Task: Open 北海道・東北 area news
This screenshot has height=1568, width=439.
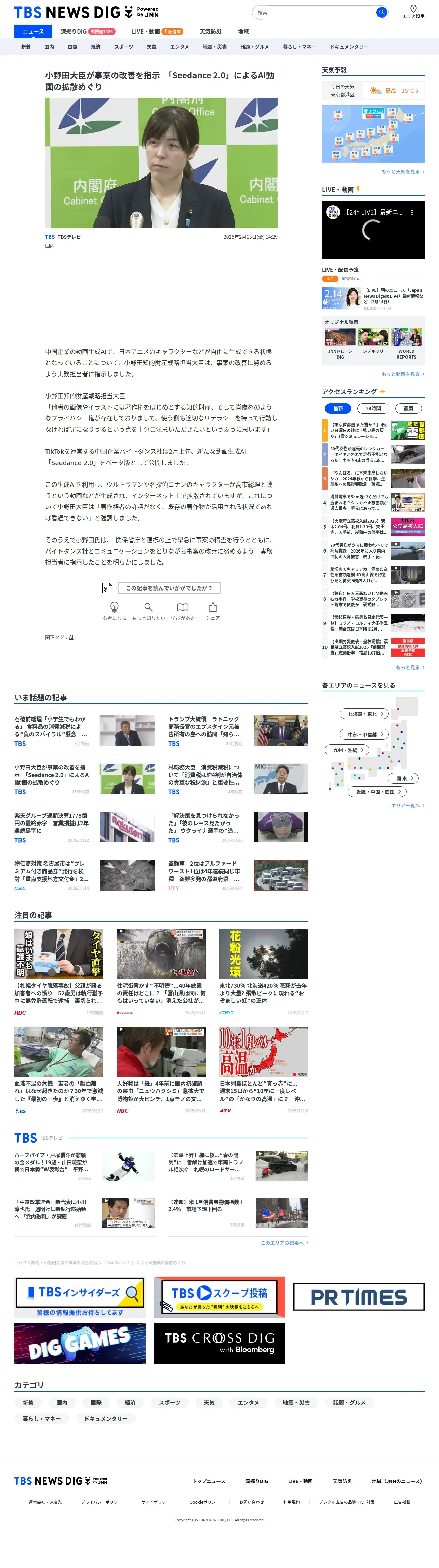Action: (365, 714)
